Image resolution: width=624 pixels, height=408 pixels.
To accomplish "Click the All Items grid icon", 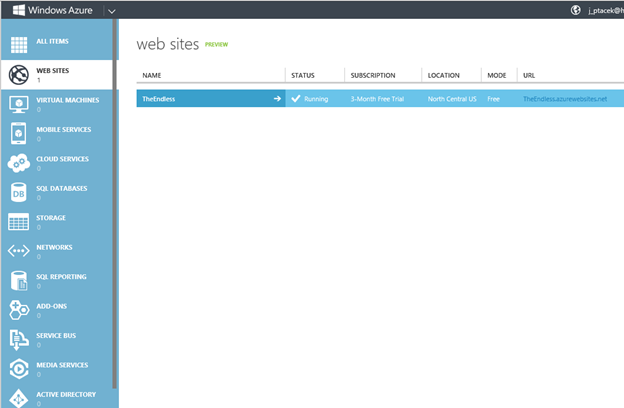I will pyautogui.click(x=19, y=45).
